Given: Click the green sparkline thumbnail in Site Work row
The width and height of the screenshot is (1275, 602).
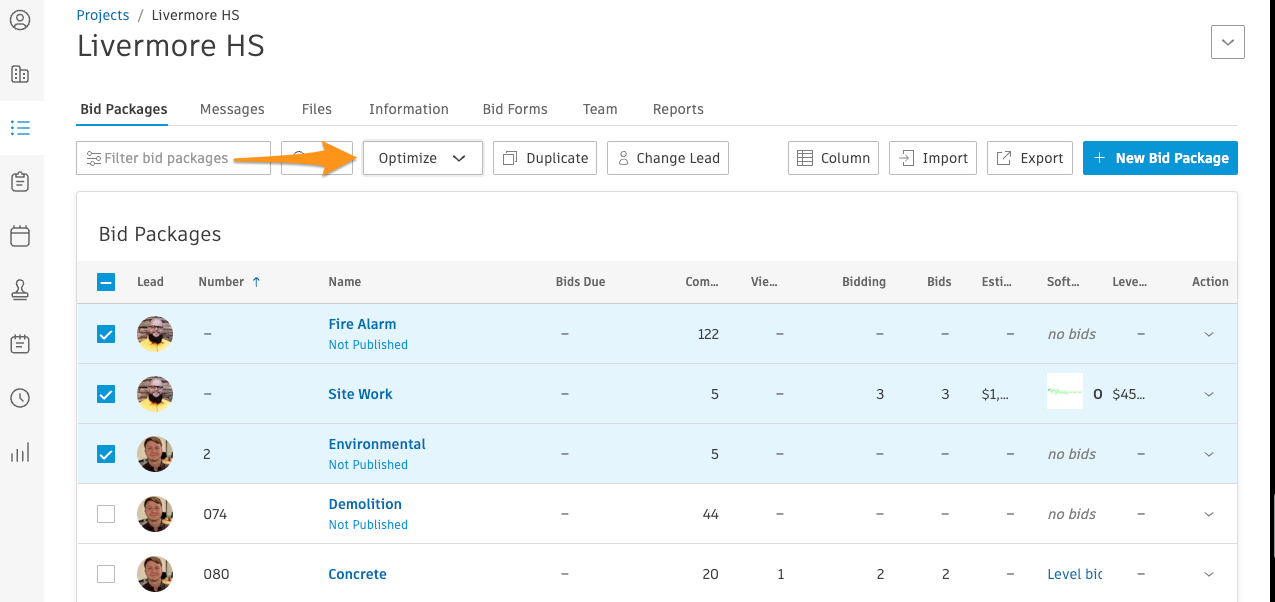Looking at the screenshot, I should 1064,392.
